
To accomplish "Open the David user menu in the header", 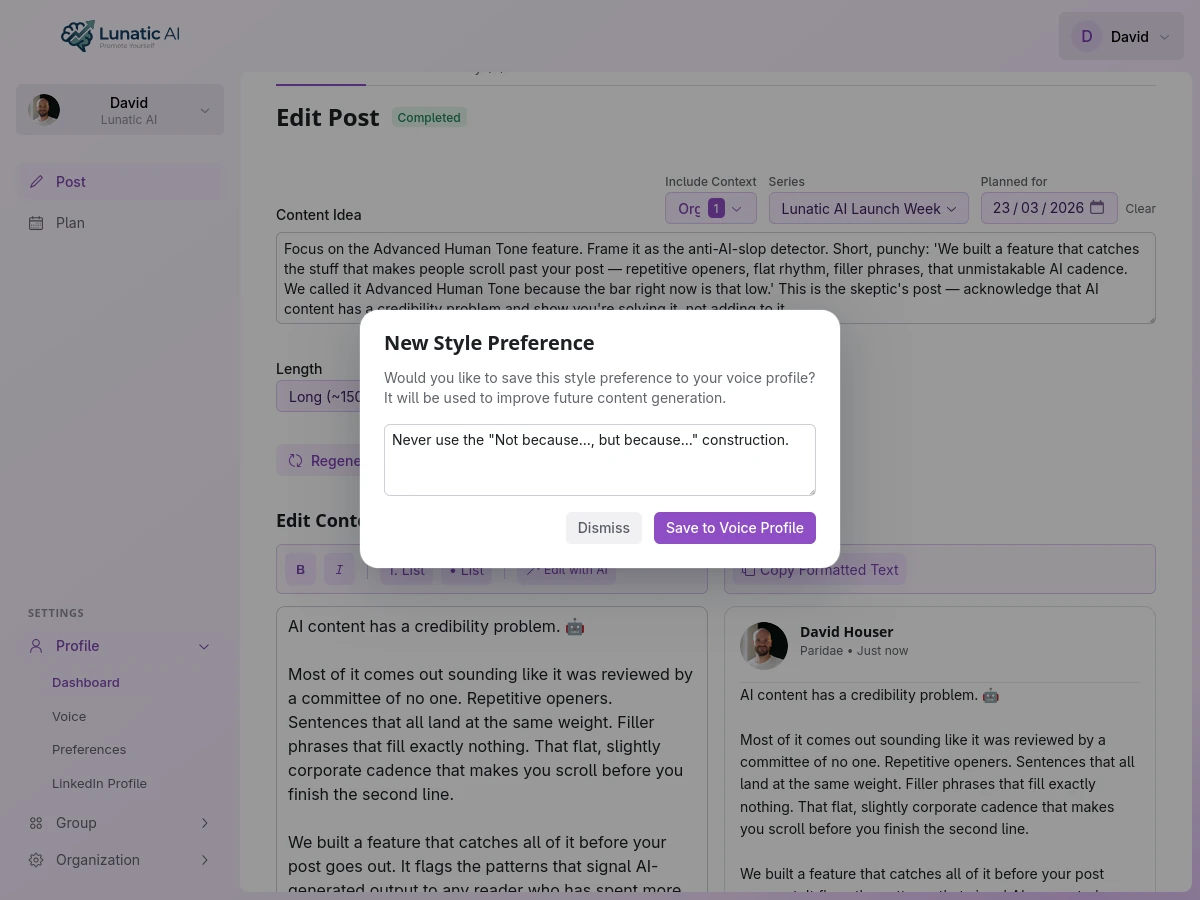I will tap(1121, 36).
